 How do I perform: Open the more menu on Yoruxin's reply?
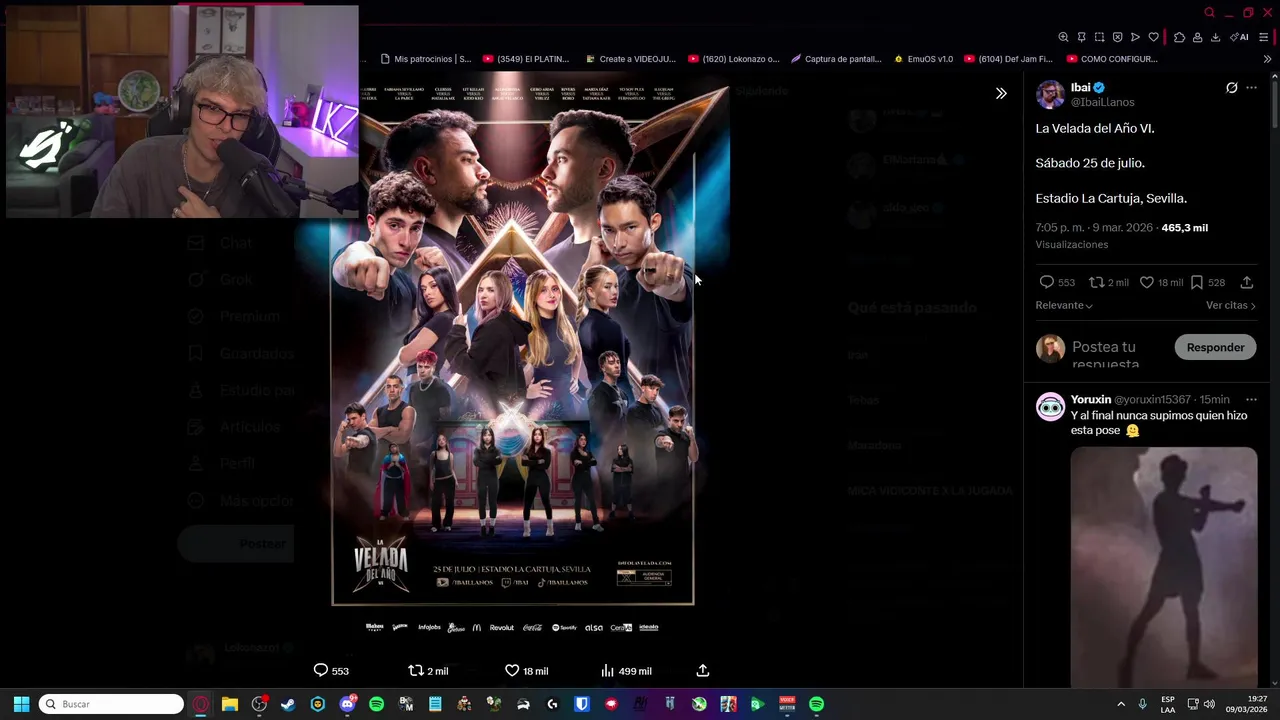click(x=1251, y=400)
